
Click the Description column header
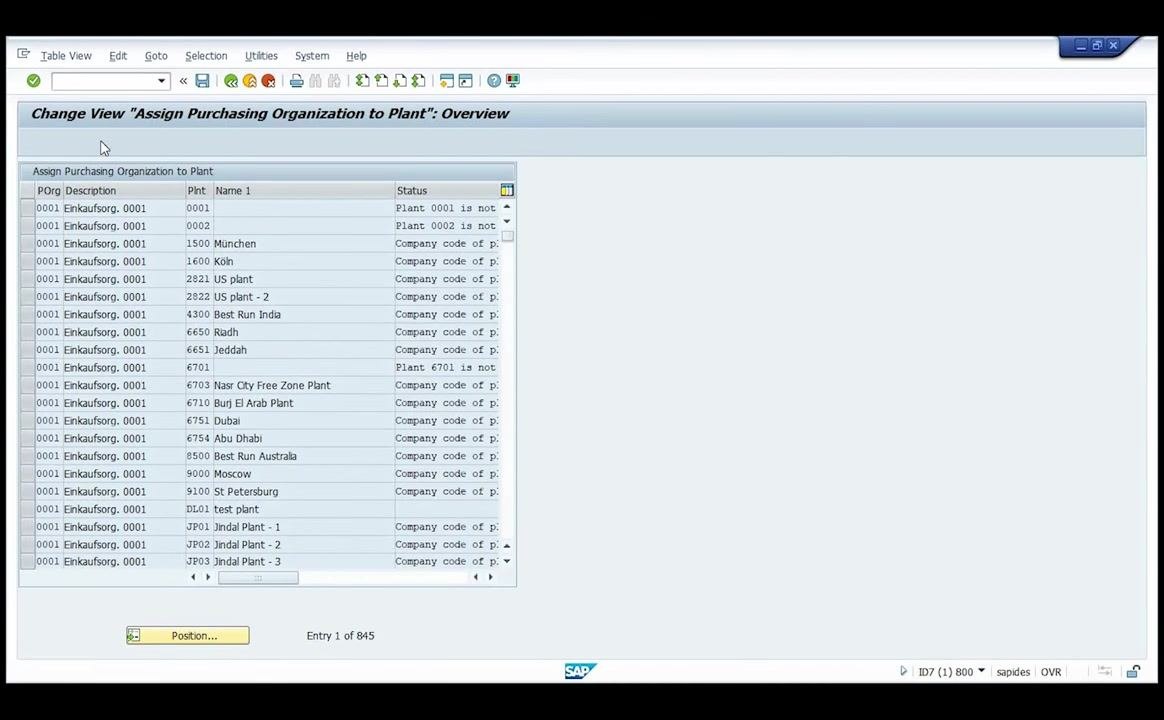click(x=124, y=191)
